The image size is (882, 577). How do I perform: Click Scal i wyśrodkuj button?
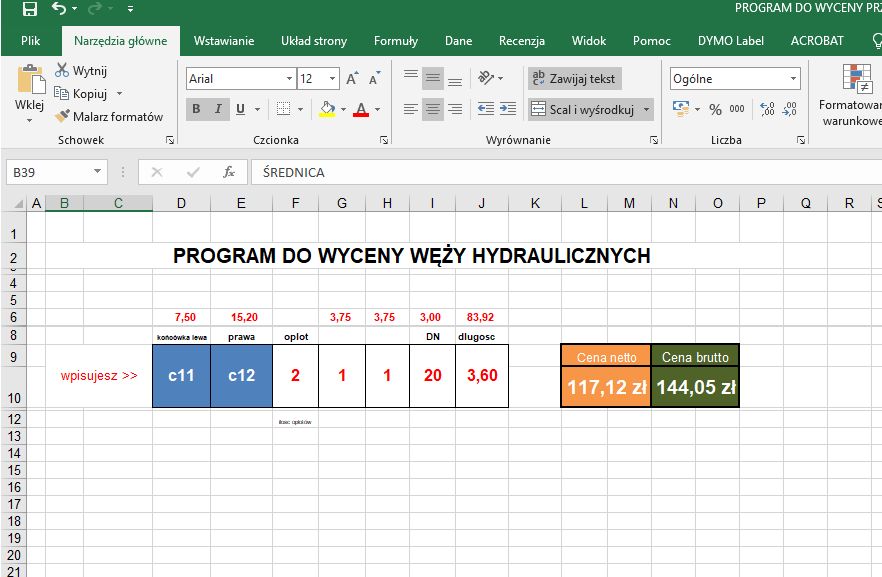tap(583, 109)
